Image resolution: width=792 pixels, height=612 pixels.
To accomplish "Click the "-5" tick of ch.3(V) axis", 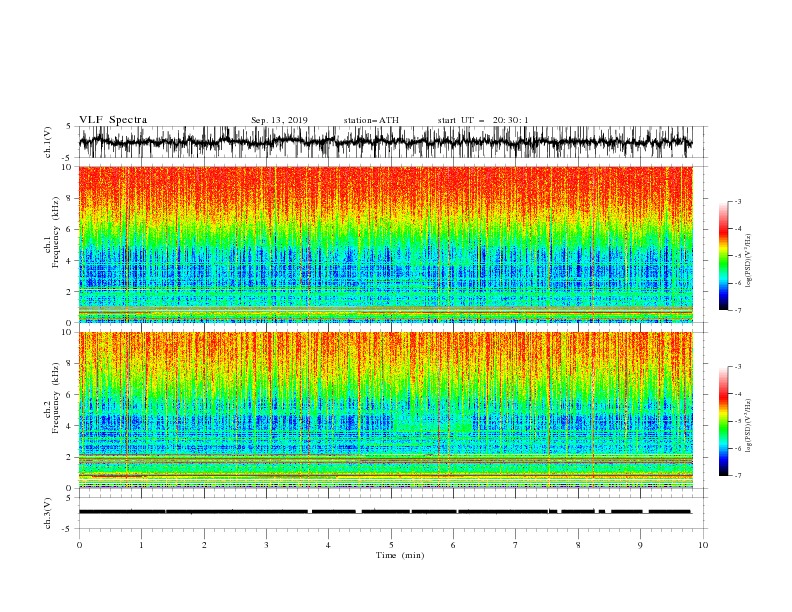I will pyautogui.click(x=68, y=529).
